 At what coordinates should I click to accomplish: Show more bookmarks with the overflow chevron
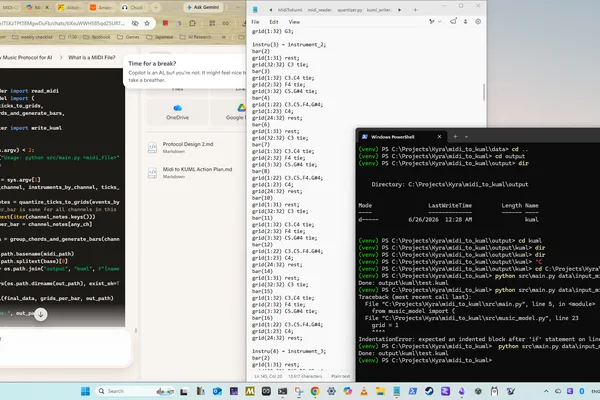pyautogui.click(x=224, y=37)
